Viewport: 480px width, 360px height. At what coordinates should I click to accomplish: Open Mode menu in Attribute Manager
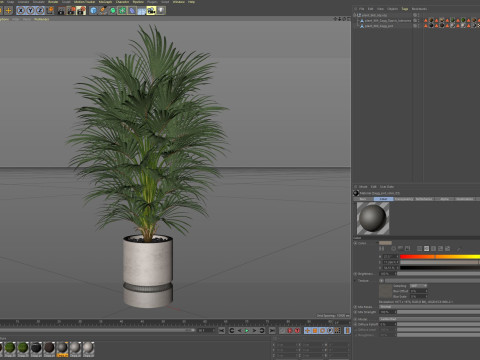(x=363, y=187)
